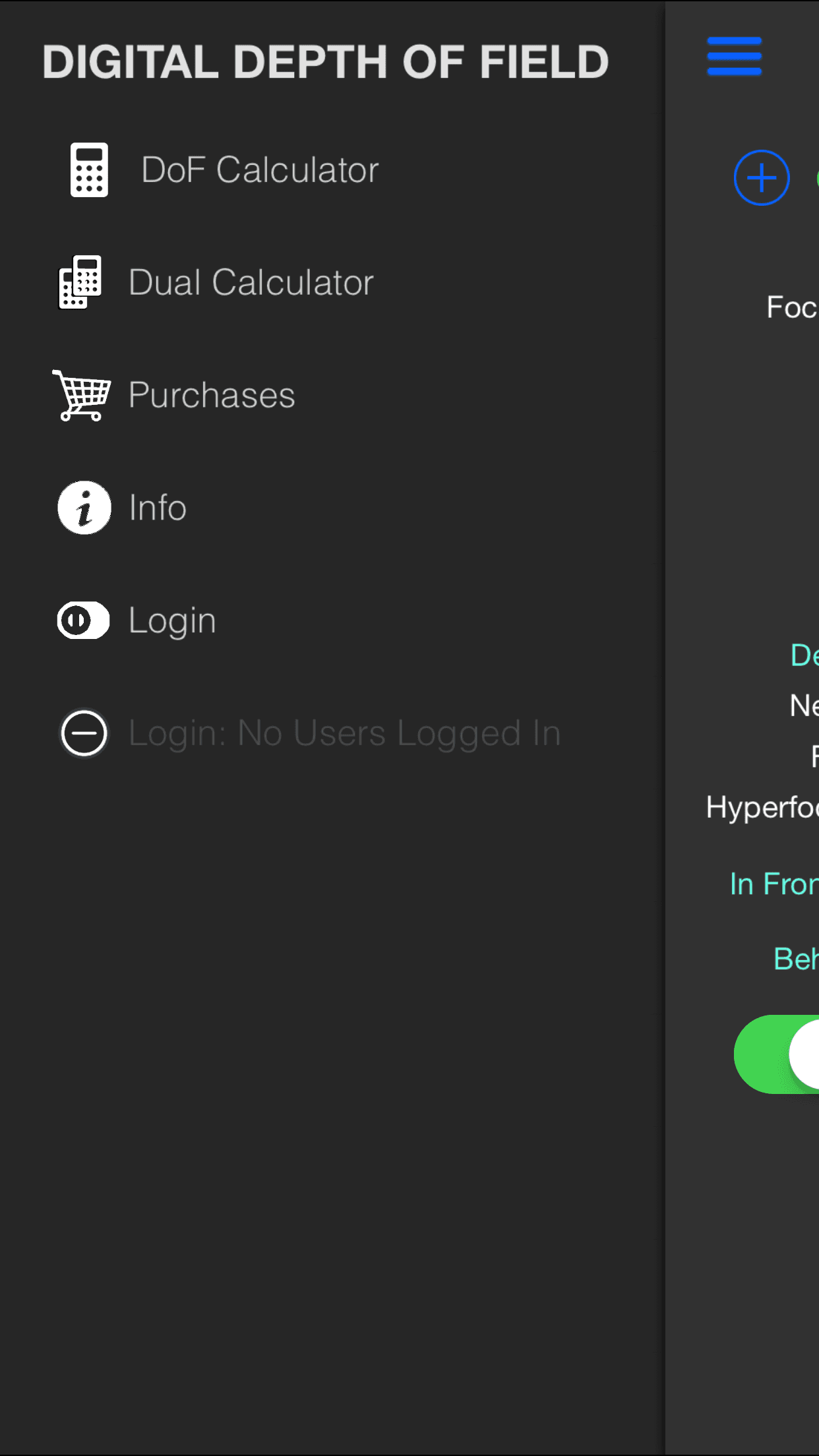Tap the shopping cart Purchases icon

pyautogui.click(x=82, y=395)
